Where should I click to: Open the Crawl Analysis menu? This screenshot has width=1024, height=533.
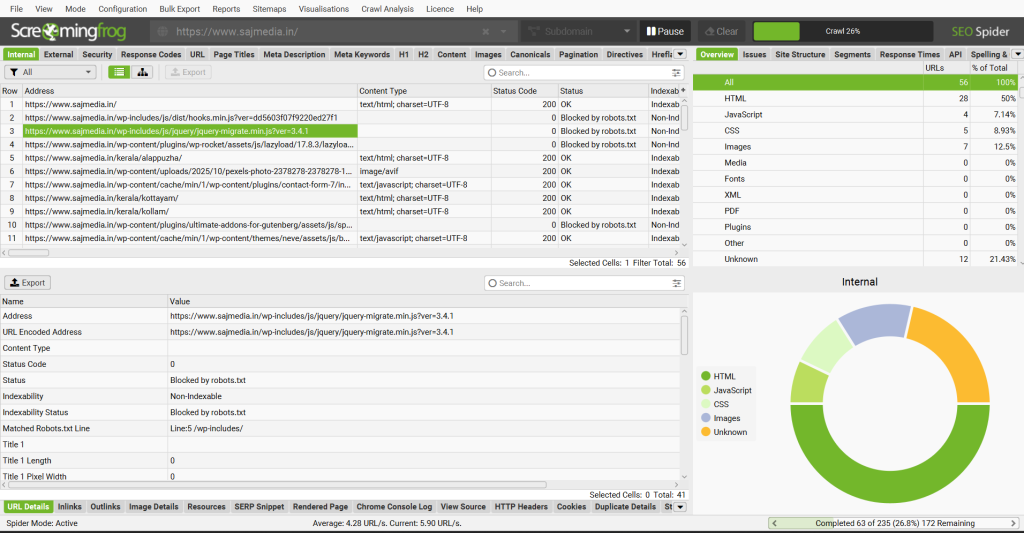click(387, 8)
